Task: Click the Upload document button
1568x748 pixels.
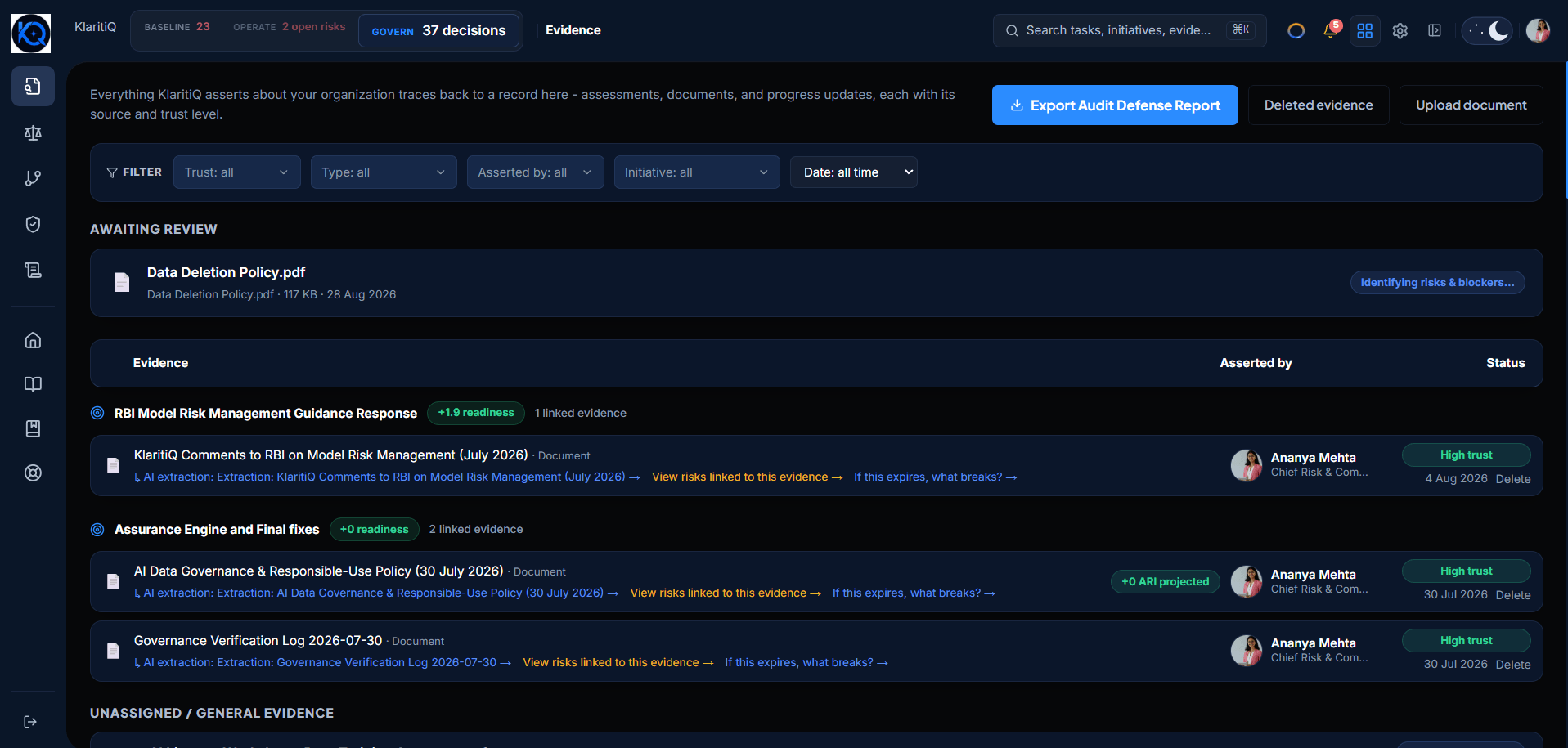Action: [x=1471, y=105]
